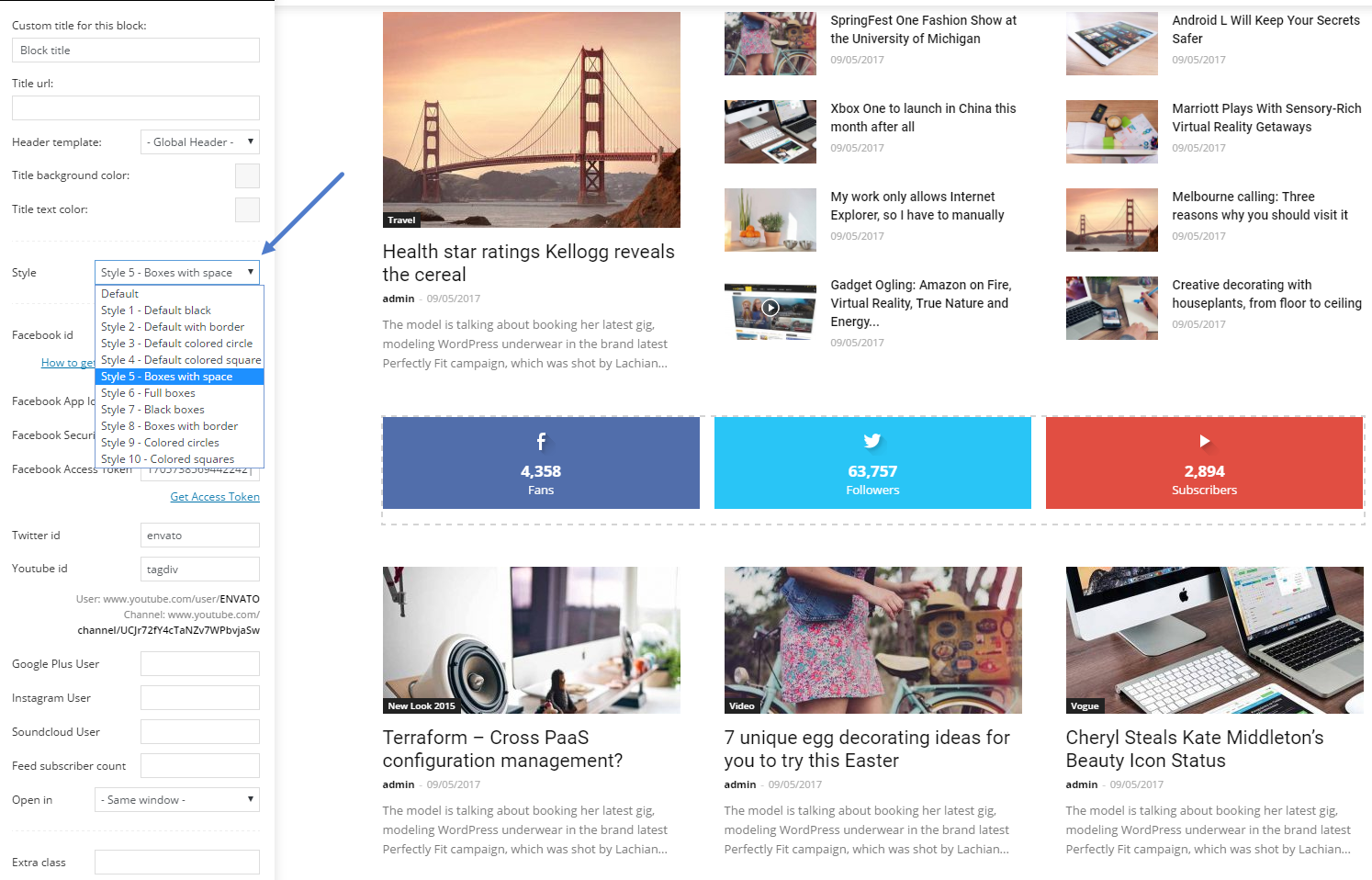Choose Style 7 - Black boxes
1372x880 pixels.
(x=180, y=410)
